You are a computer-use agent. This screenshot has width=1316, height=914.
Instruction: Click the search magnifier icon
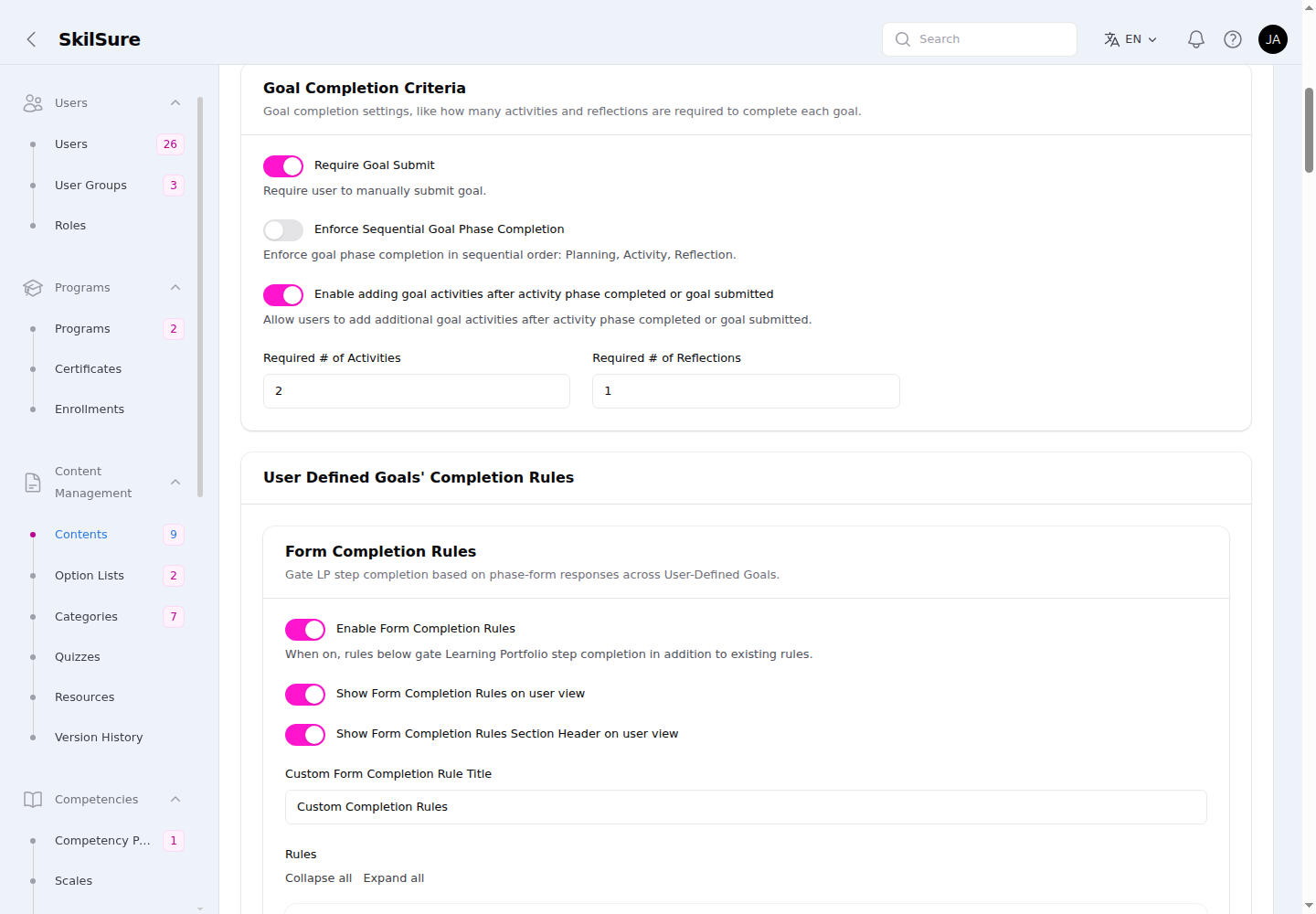903,39
